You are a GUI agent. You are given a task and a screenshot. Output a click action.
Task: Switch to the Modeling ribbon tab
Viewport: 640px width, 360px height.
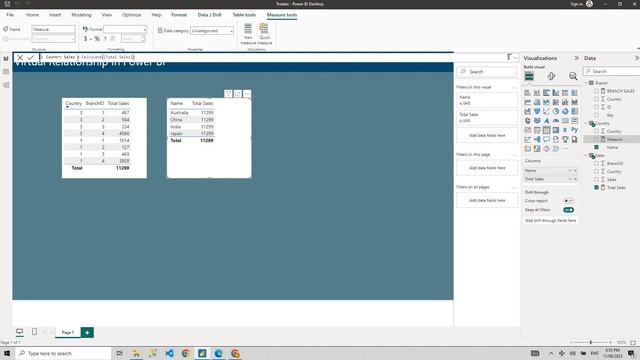coord(81,15)
